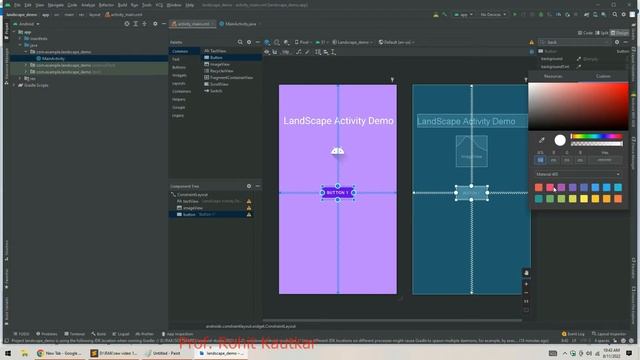This screenshot has width=640, height=360.
Task: Select Buttons category in Palette
Action: tap(179, 67)
